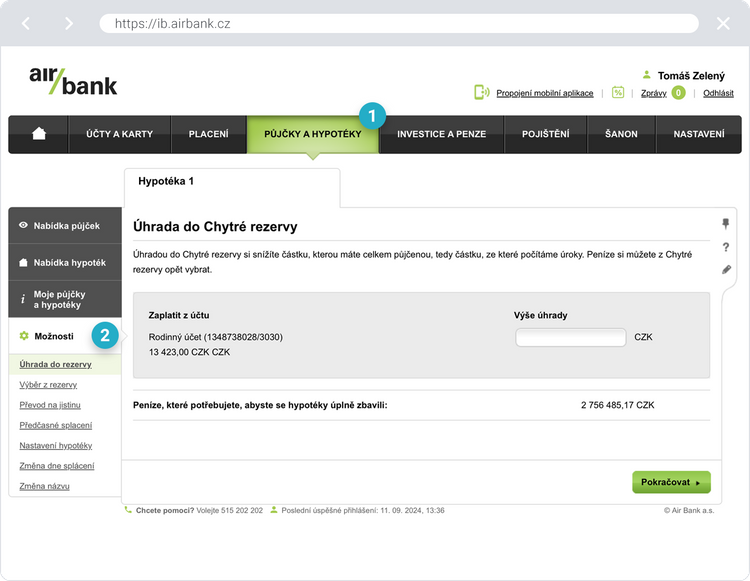Viewport: 750px width, 581px height.
Task: Click the Air Bank logo
Action: click(73, 80)
